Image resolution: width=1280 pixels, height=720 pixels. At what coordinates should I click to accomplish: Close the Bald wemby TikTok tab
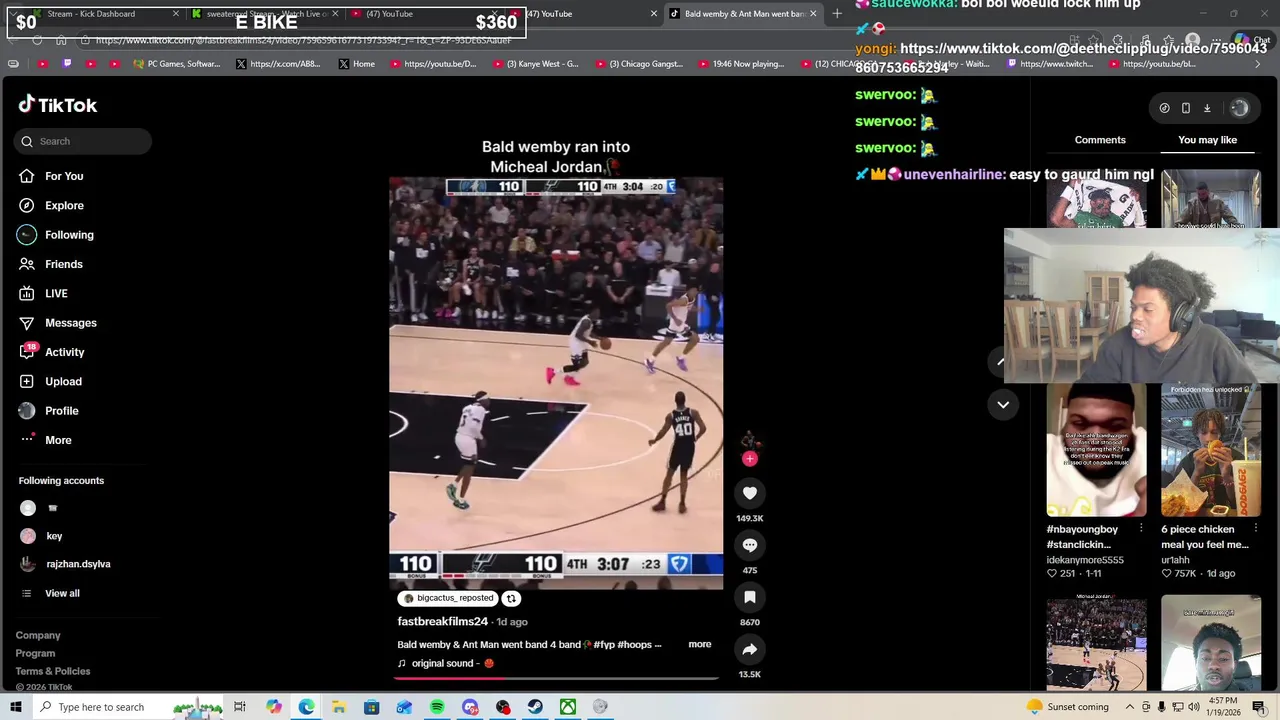coord(813,14)
